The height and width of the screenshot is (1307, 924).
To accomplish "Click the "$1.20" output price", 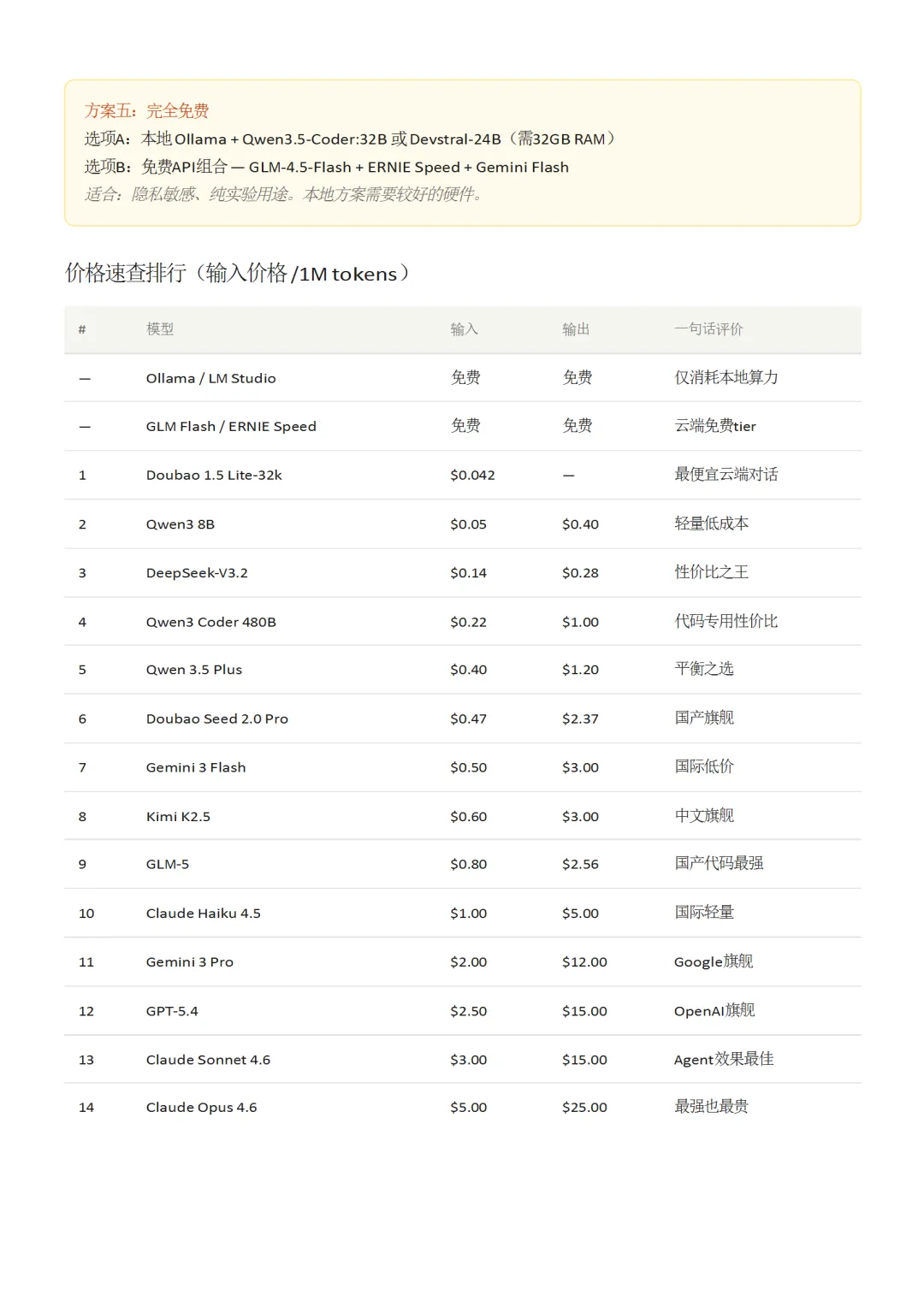I will 580,670.
